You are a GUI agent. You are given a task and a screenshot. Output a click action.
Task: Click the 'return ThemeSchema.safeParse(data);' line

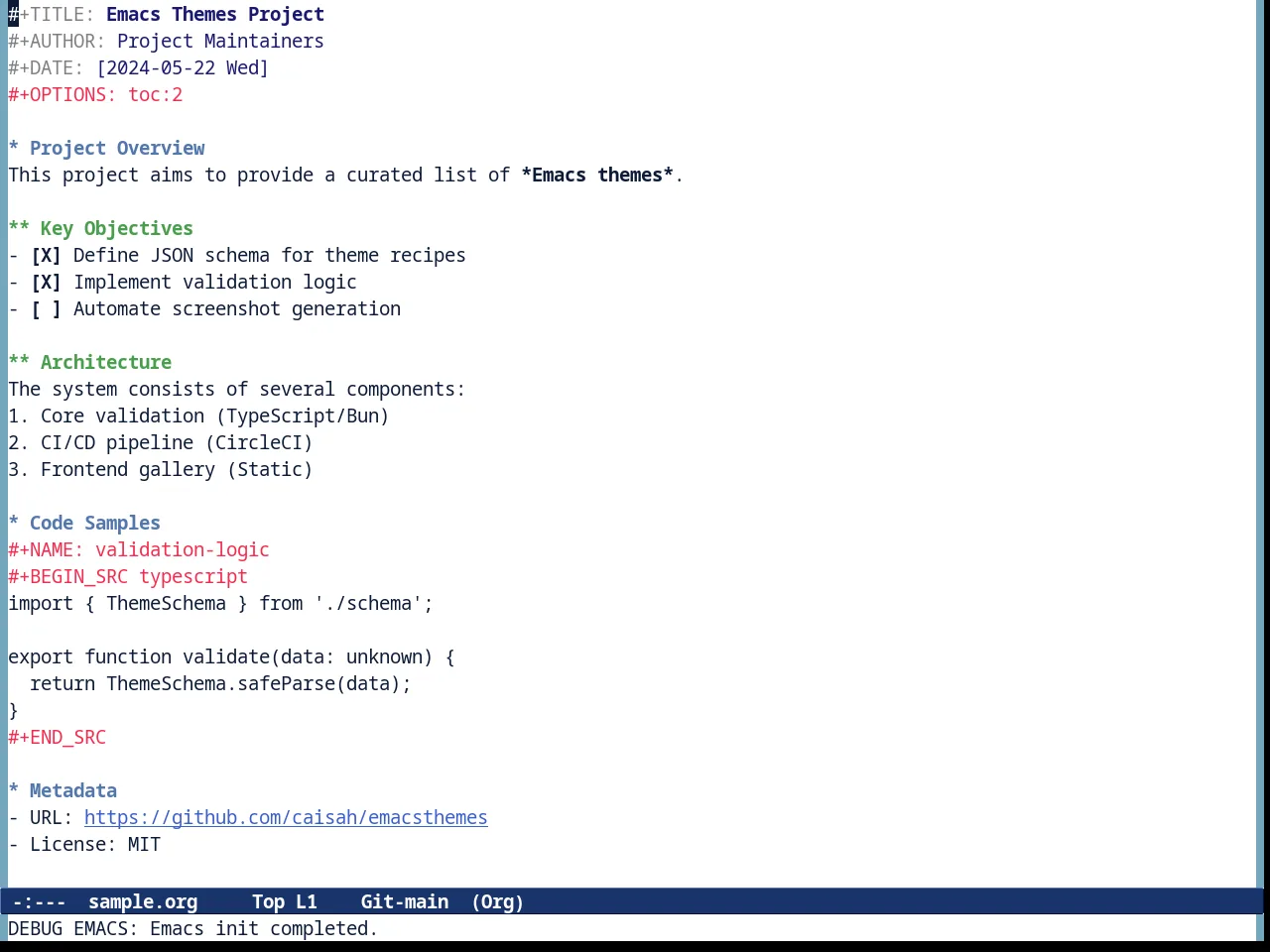point(220,683)
